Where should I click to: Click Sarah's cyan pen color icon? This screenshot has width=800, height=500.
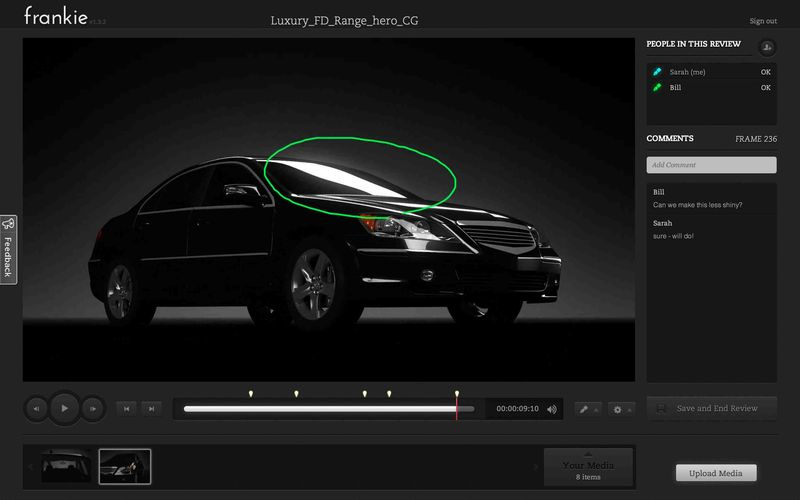657,72
